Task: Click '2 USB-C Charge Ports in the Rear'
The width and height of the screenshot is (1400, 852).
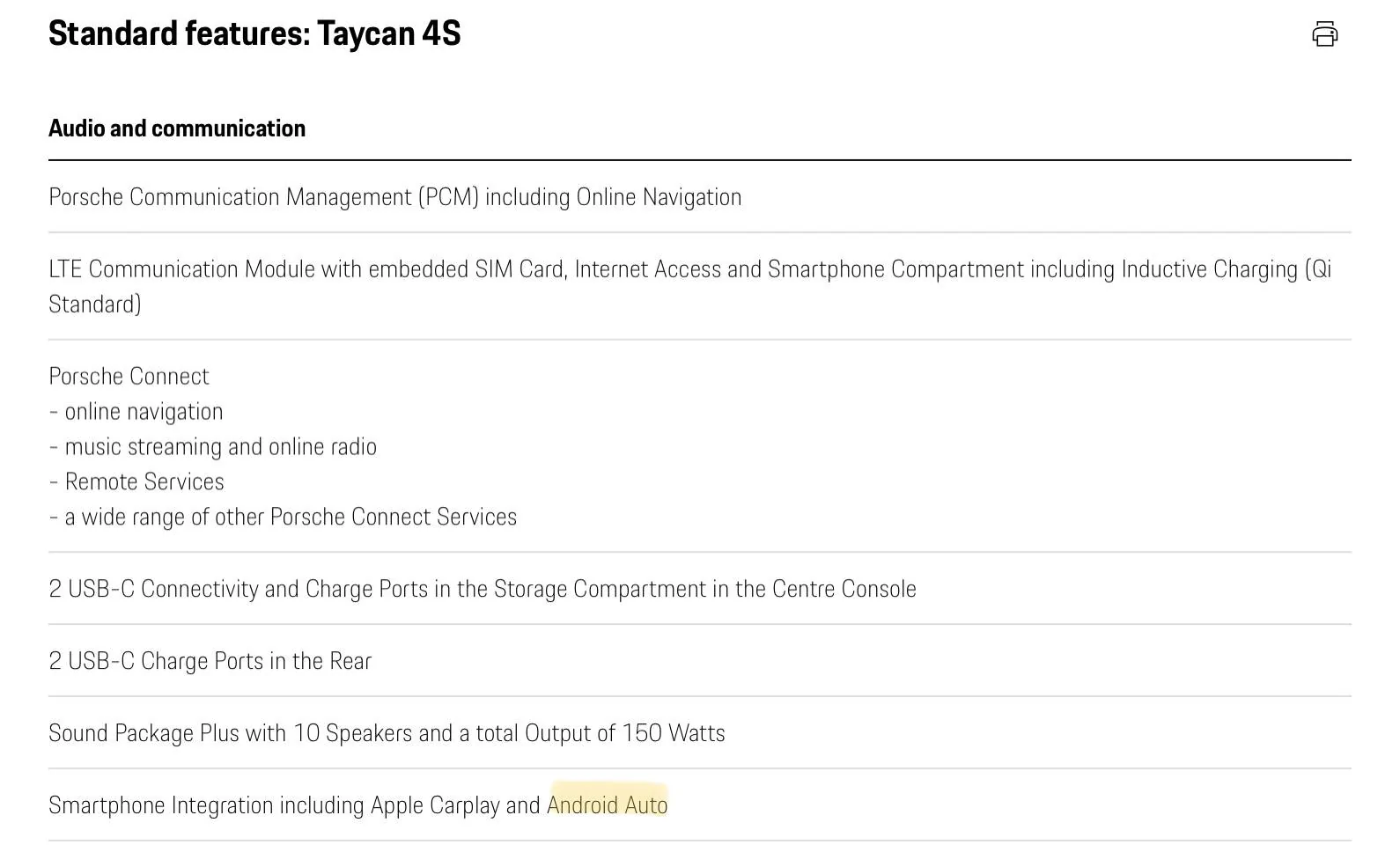Action: (x=210, y=661)
